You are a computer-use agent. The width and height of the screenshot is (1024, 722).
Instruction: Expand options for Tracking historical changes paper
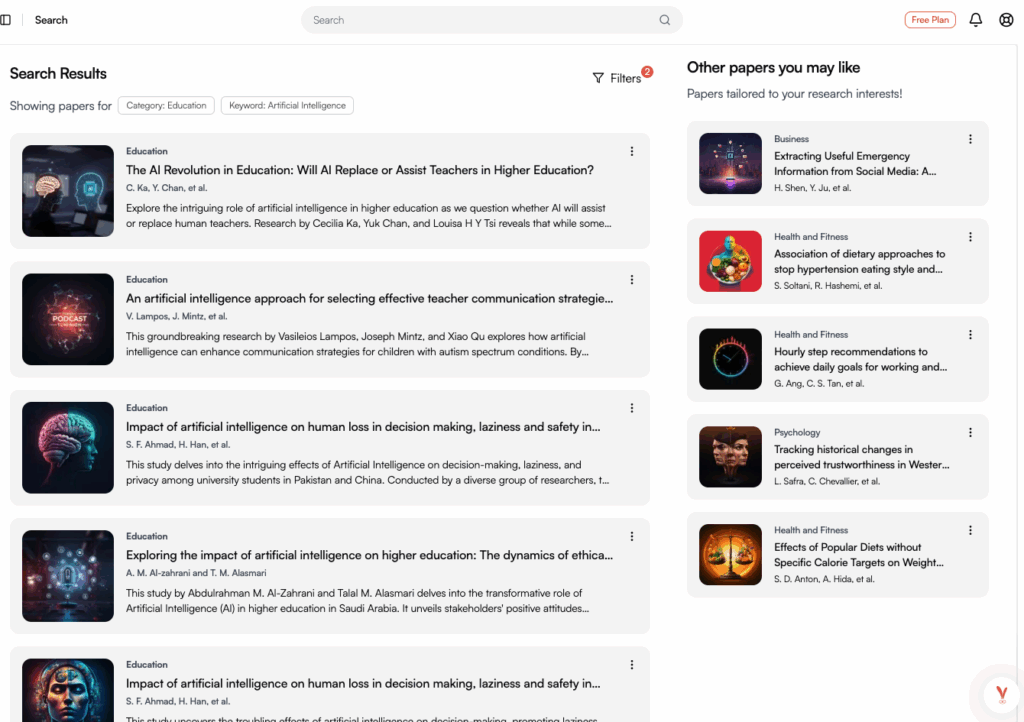970,433
